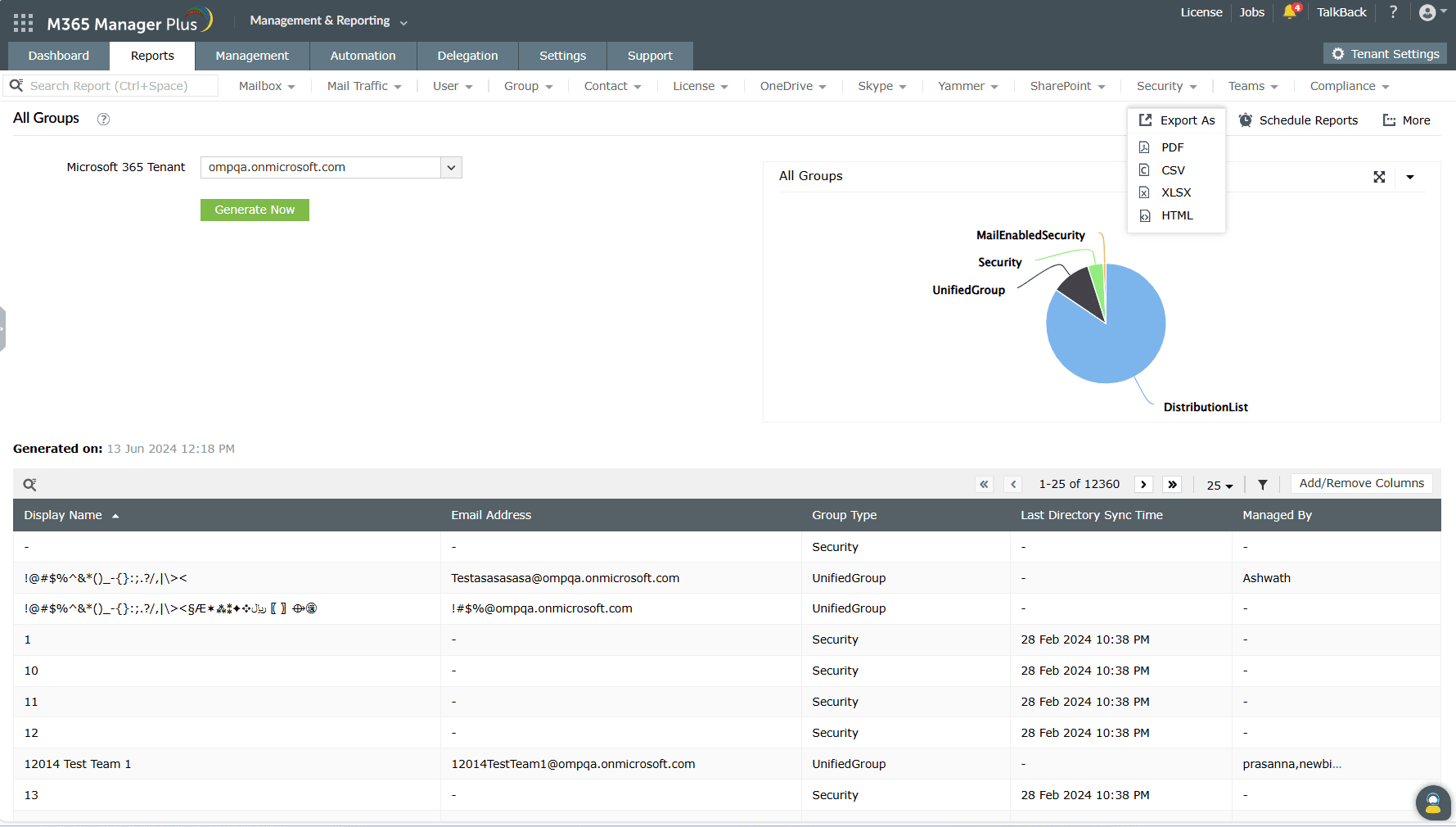Screen dimensions: 1456x827
Task: Switch to the Automation tab
Action: coord(363,56)
